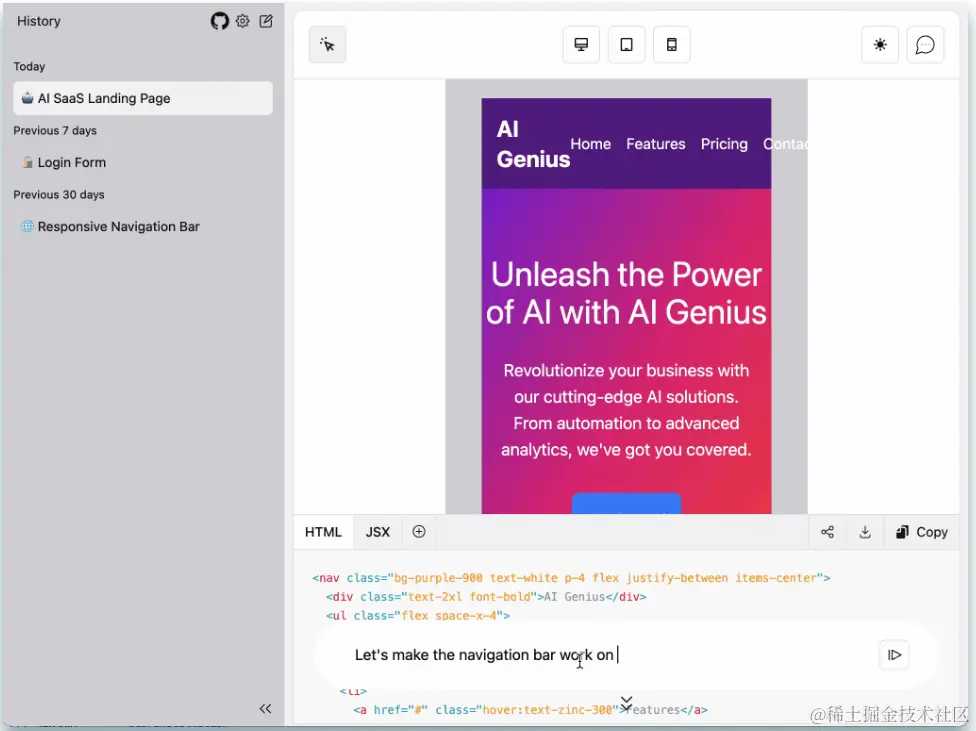
Task: Click the Features anchor code line
Action: (x=530, y=709)
